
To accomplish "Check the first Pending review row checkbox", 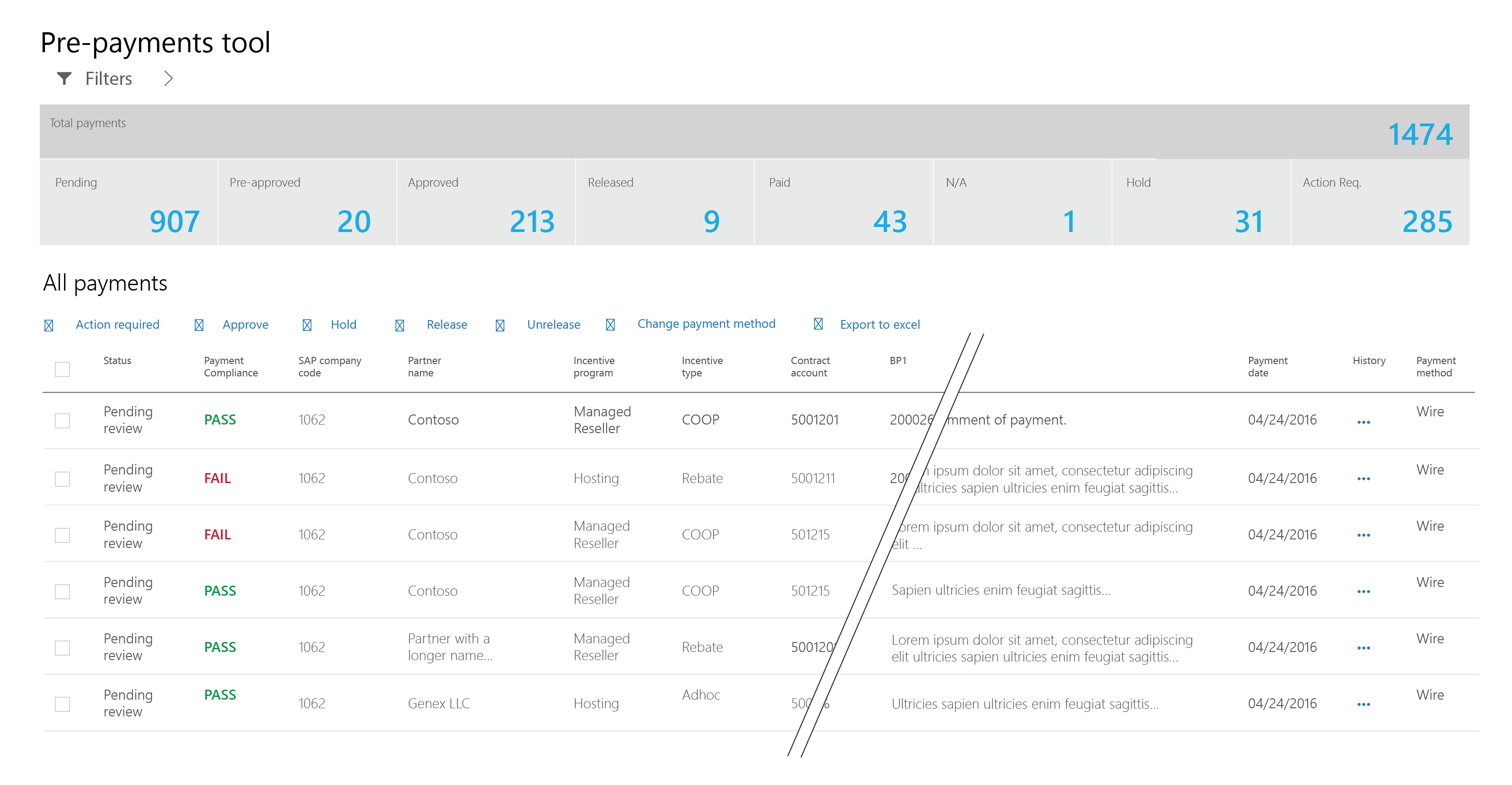I will [x=62, y=420].
